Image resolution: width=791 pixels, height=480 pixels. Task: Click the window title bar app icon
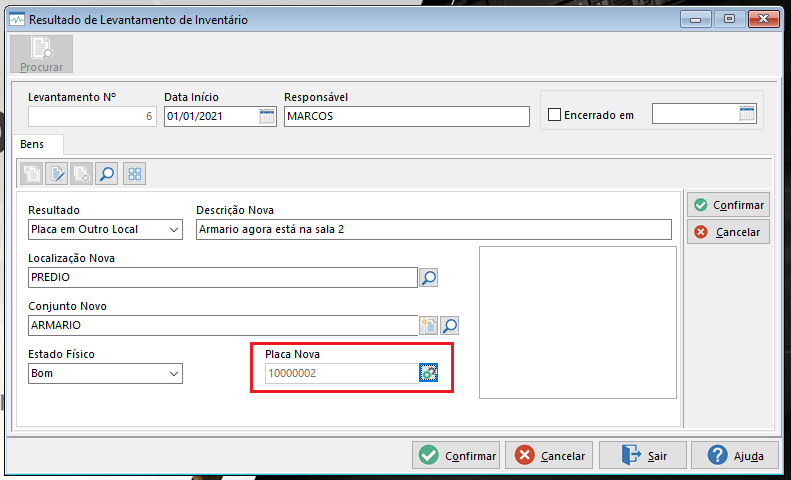(17, 20)
